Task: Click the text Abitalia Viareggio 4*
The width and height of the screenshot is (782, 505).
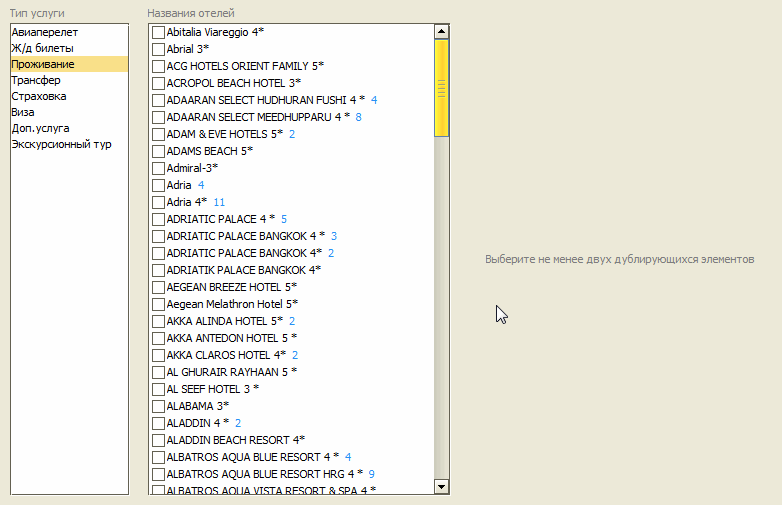Action: point(215,32)
